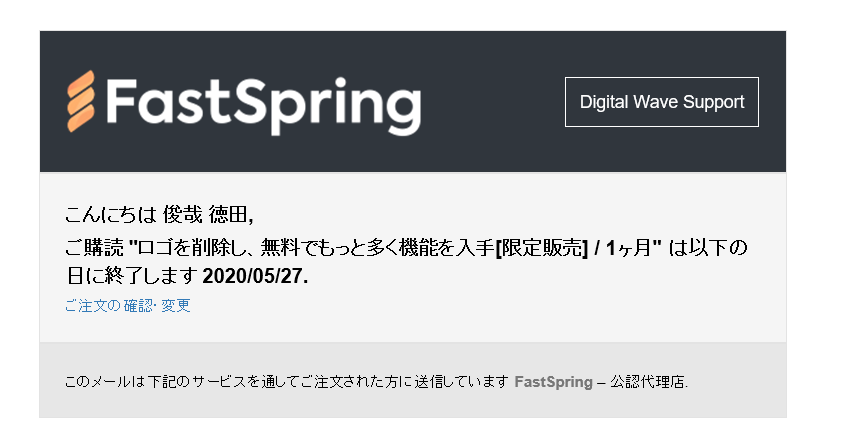Open the Digital Wave Support button
This screenshot has width=844, height=442.
(662, 102)
